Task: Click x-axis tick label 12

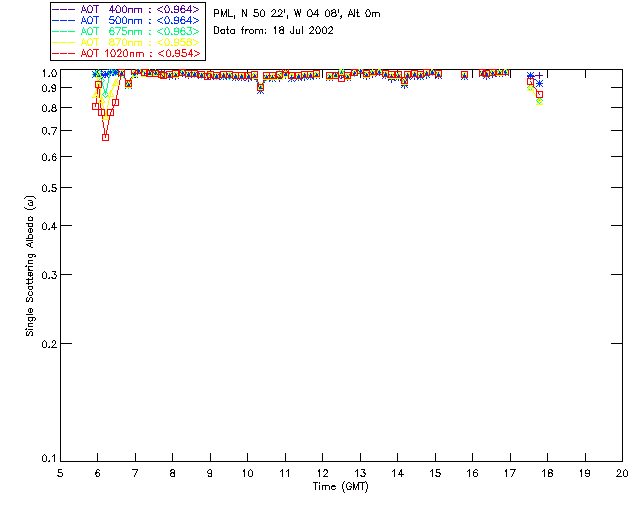Action: 322,473
